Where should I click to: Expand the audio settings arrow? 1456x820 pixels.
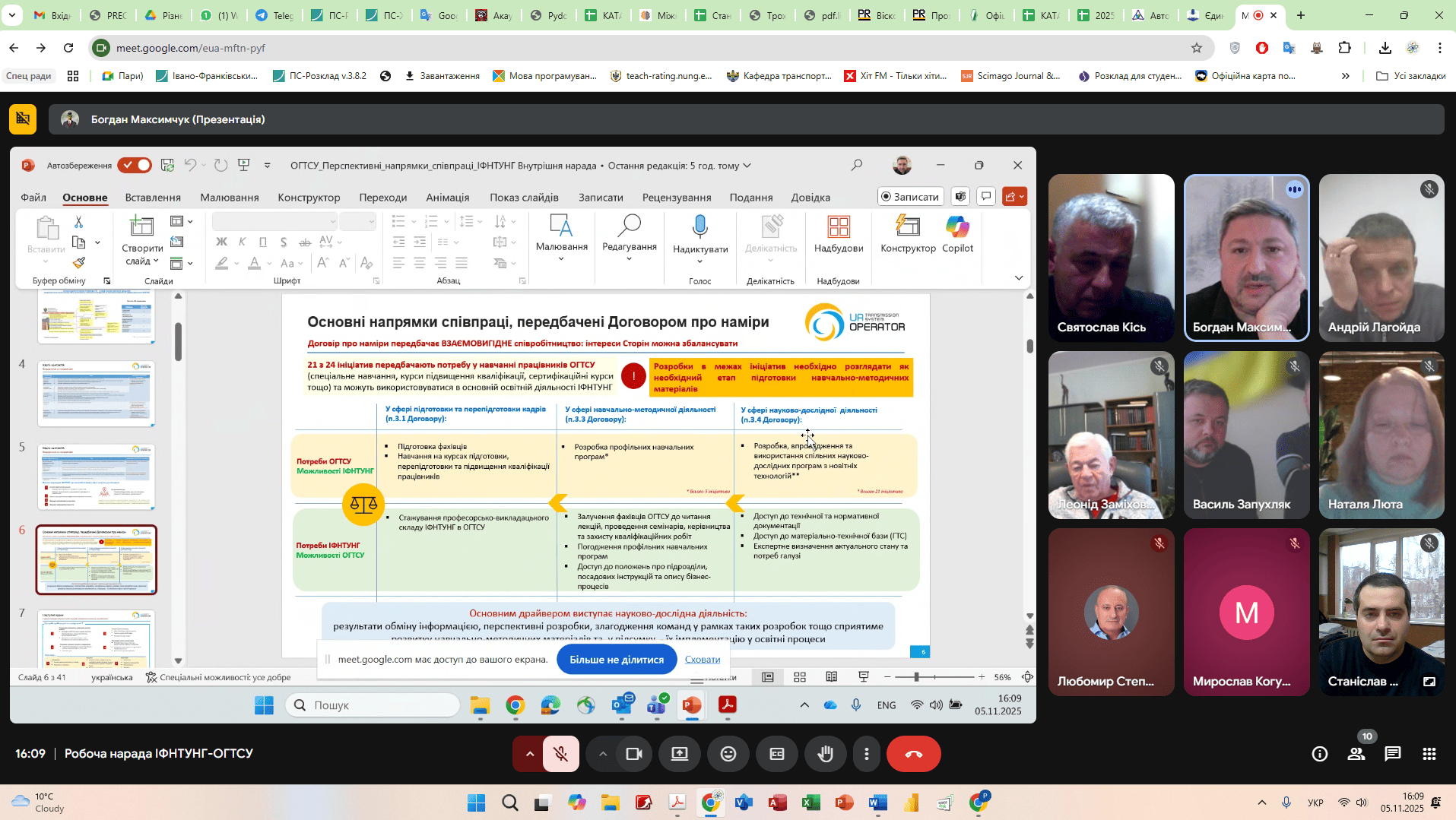click(x=530, y=754)
